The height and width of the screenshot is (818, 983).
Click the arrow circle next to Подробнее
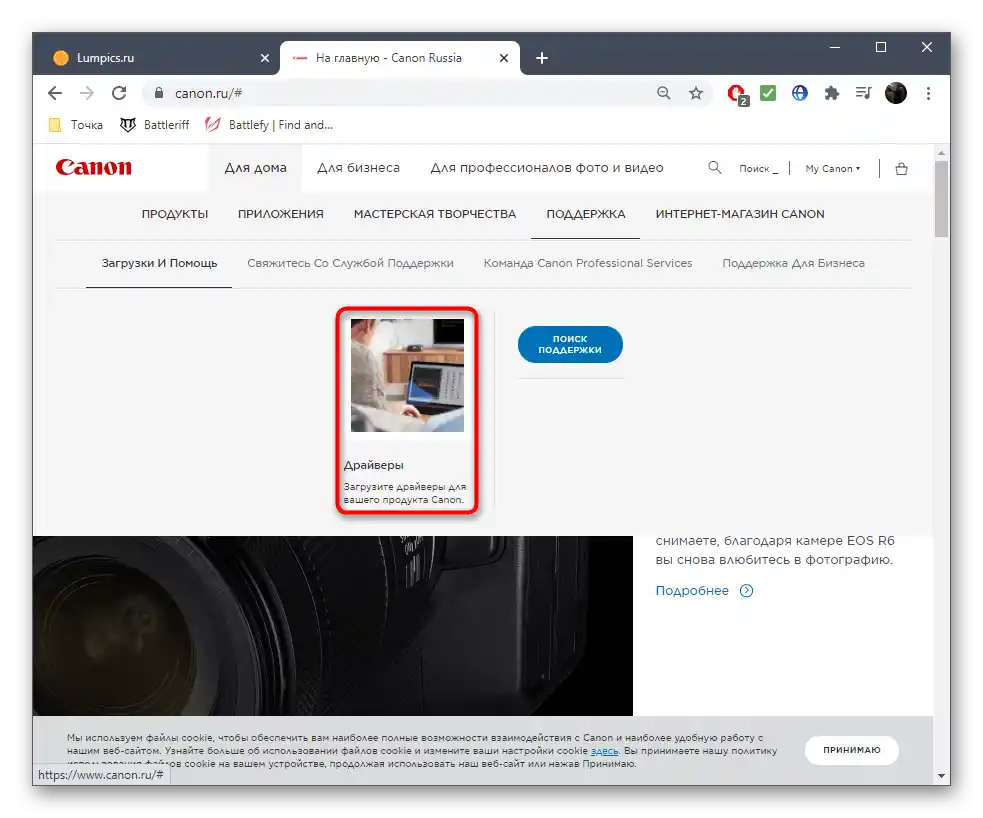[x=746, y=590]
